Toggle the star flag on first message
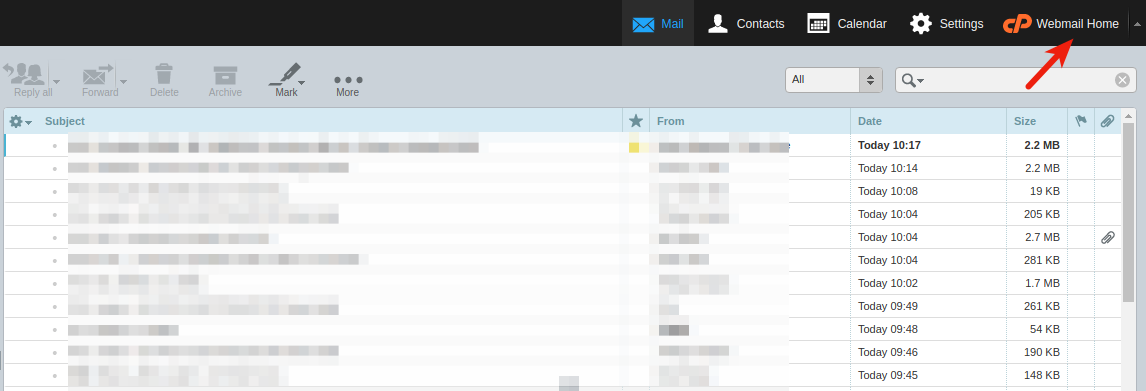The image size is (1146, 391). tap(635, 145)
